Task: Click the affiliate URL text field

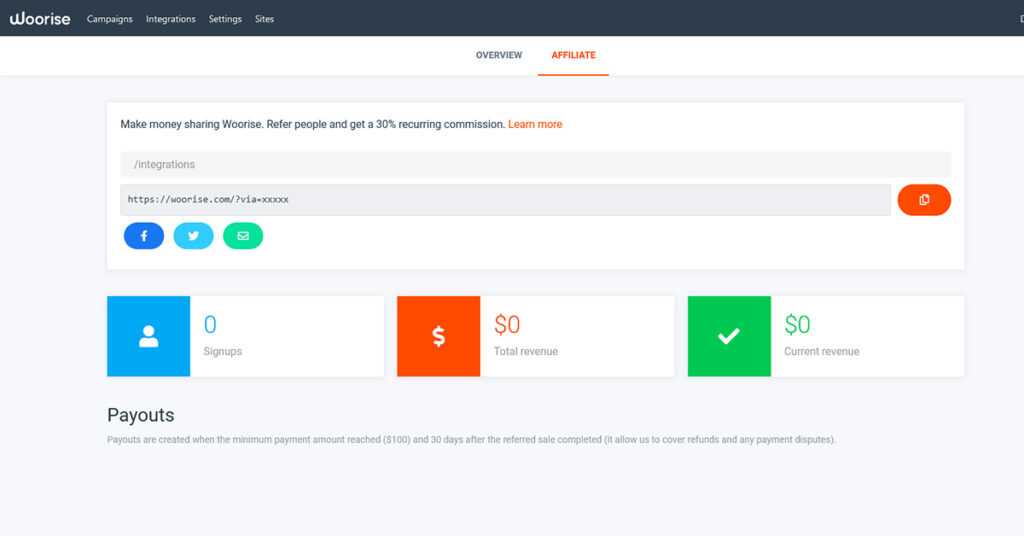Action: (505, 200)
